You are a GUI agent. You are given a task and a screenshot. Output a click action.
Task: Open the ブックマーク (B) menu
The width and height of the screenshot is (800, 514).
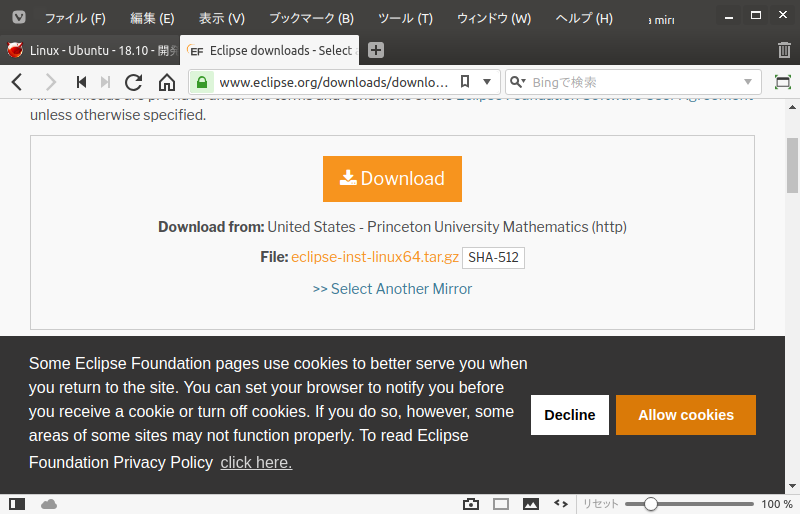tap(311, 18)
